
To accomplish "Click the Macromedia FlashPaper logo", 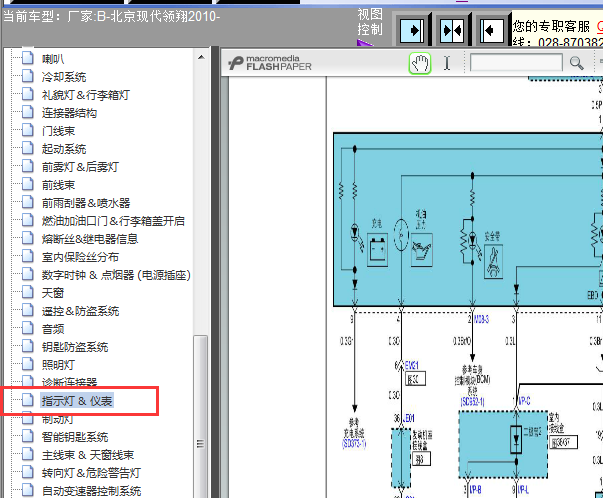I will 270,63.
